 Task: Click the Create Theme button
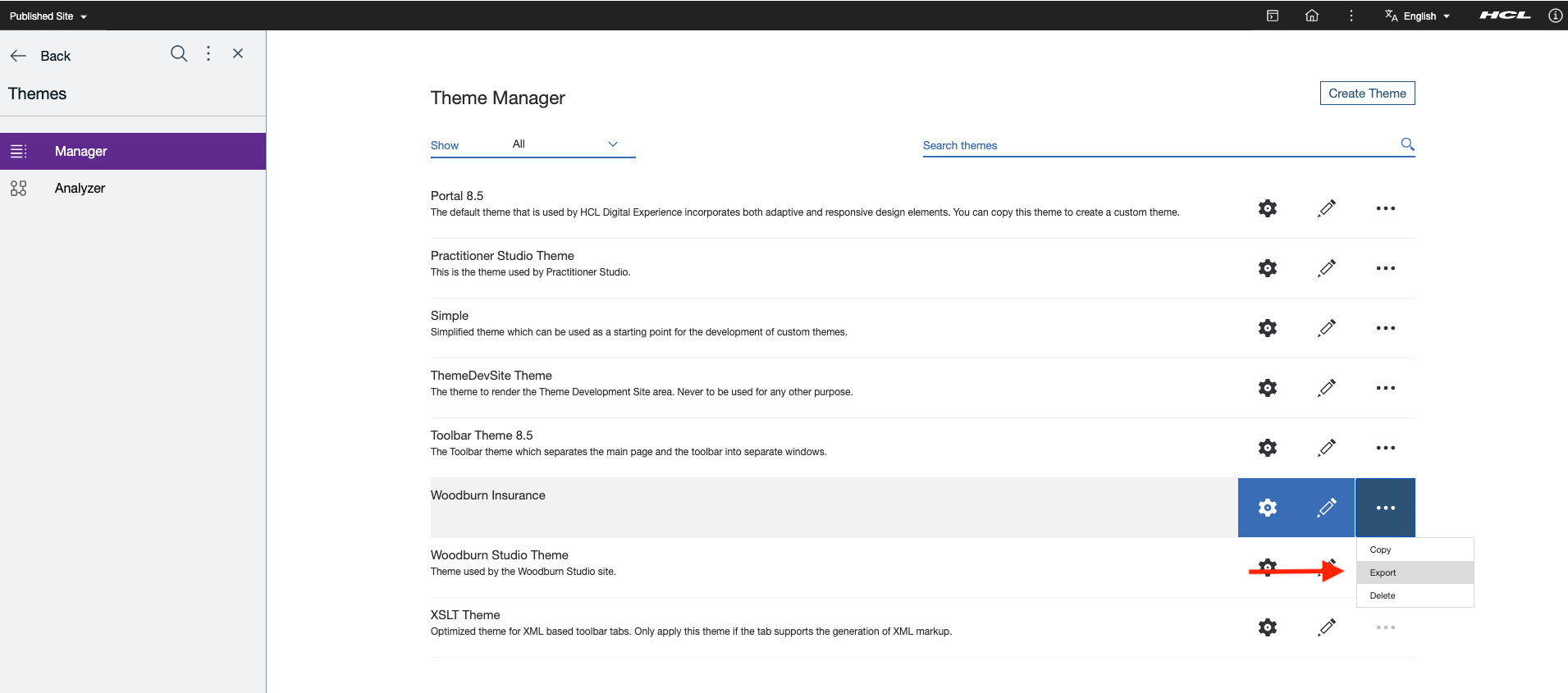pos(1367,93)
